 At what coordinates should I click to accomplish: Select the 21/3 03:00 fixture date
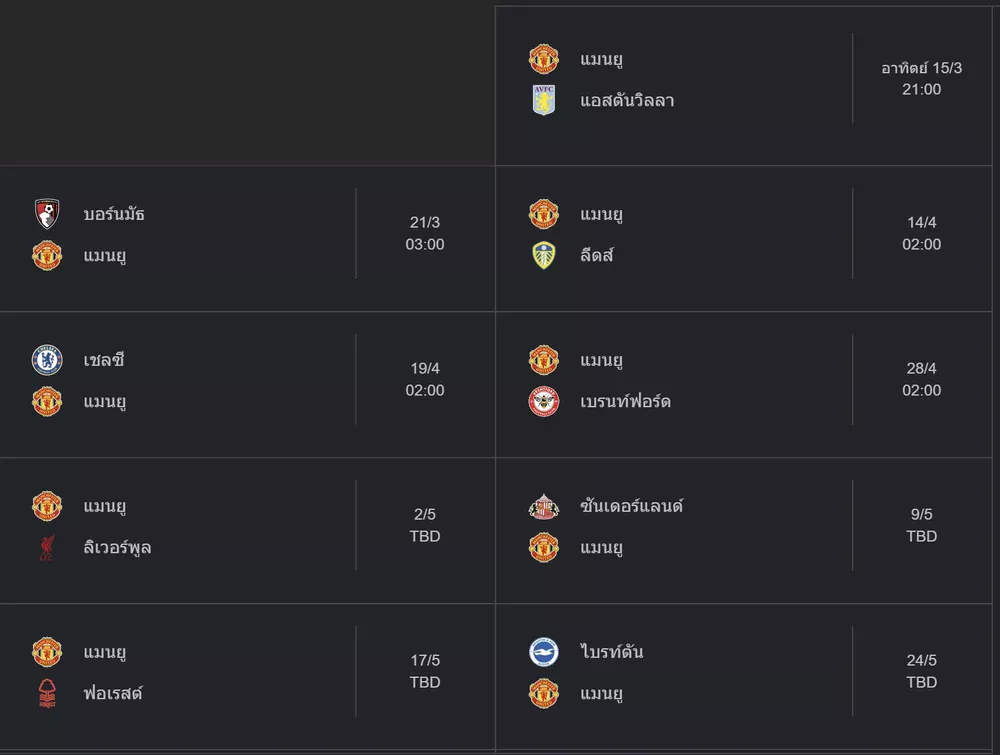coord(425,234)
